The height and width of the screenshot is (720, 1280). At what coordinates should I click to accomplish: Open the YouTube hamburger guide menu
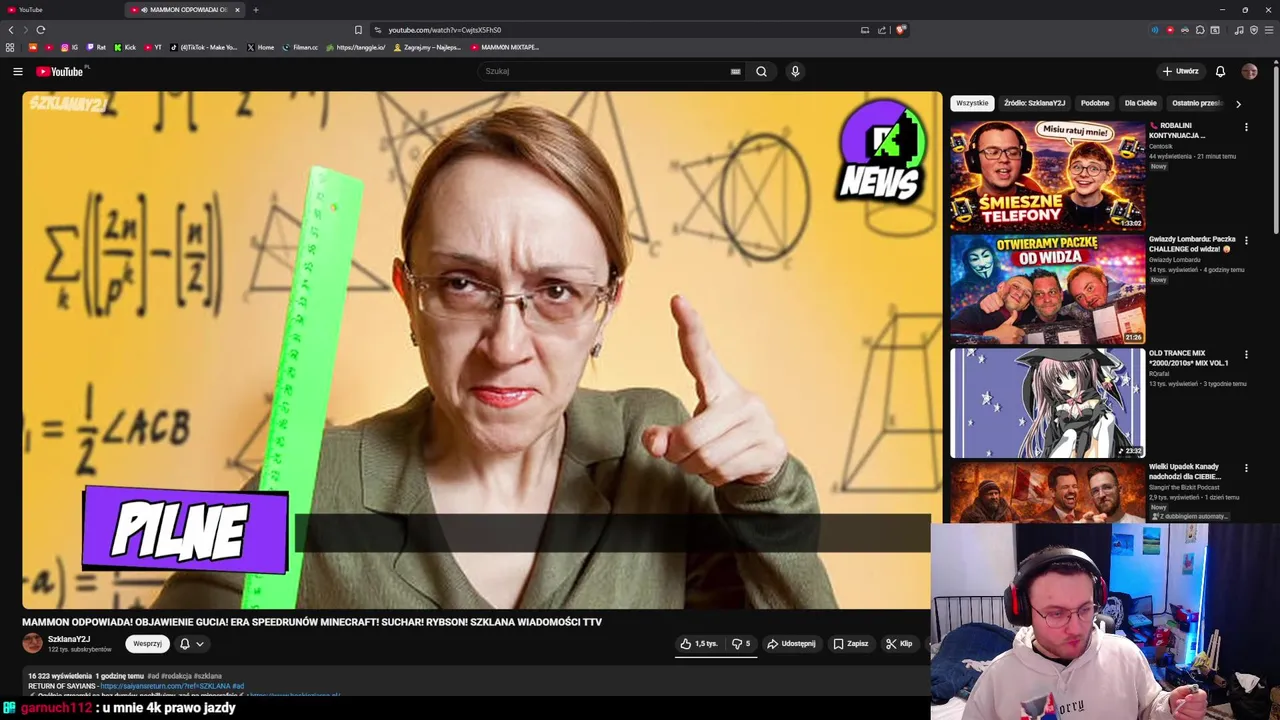click(x=17, y=71)
